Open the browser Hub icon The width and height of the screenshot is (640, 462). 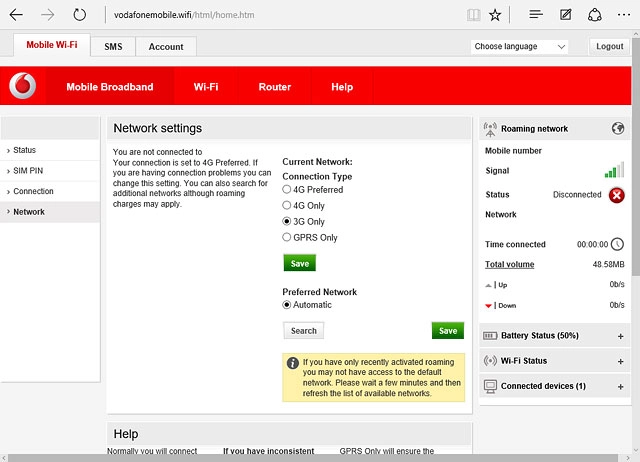(536, 15)
